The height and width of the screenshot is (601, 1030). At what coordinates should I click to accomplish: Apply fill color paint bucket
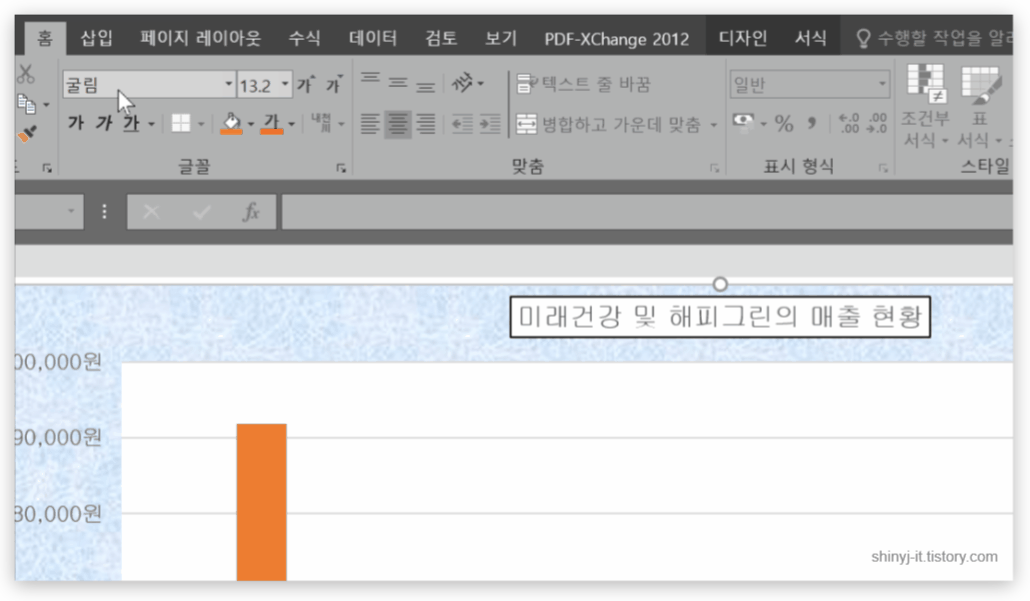[x=231, y=123]
